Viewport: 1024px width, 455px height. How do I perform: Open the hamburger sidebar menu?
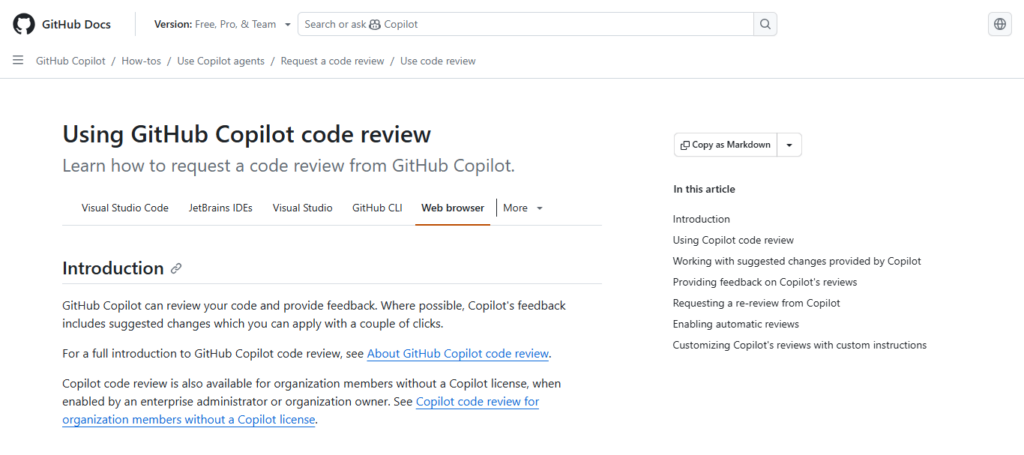pos(18,61)
